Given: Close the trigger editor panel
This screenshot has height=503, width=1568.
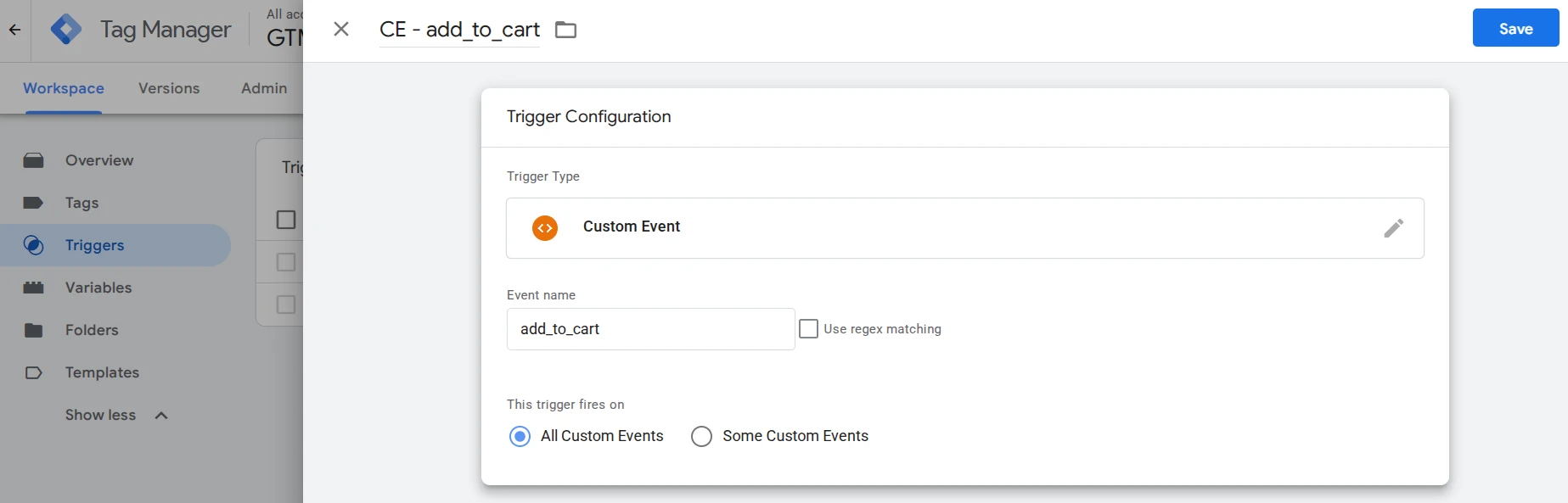Looking at the screenshot, I should [x=341, y=30].
